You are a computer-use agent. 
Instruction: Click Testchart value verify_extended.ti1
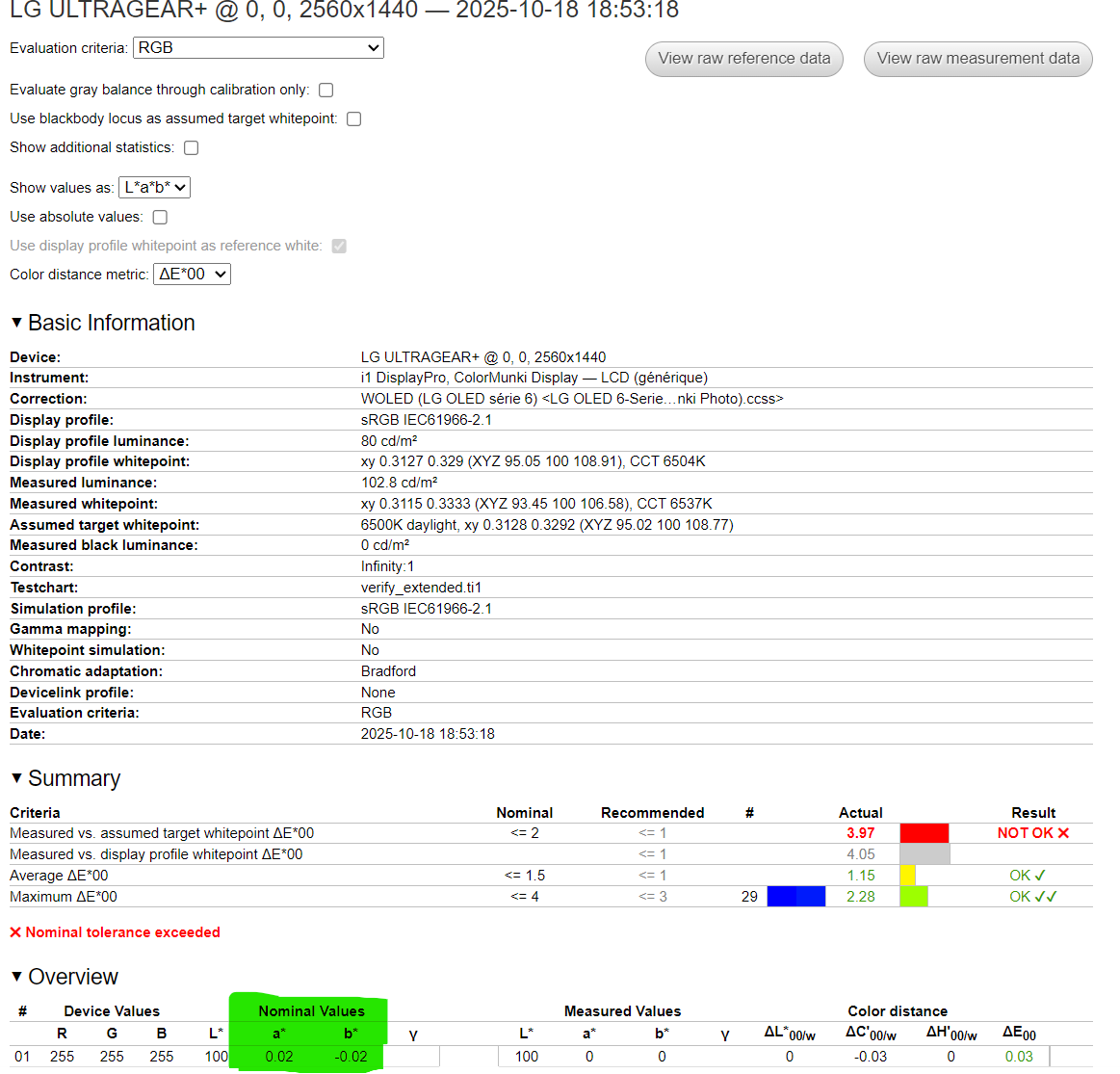421,589
